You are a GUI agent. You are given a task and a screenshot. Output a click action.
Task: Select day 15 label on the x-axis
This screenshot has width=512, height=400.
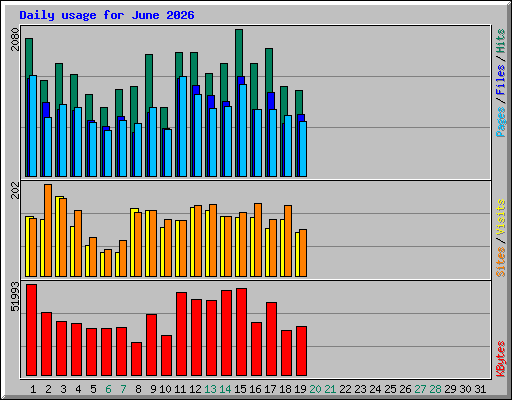coord(240,389)
